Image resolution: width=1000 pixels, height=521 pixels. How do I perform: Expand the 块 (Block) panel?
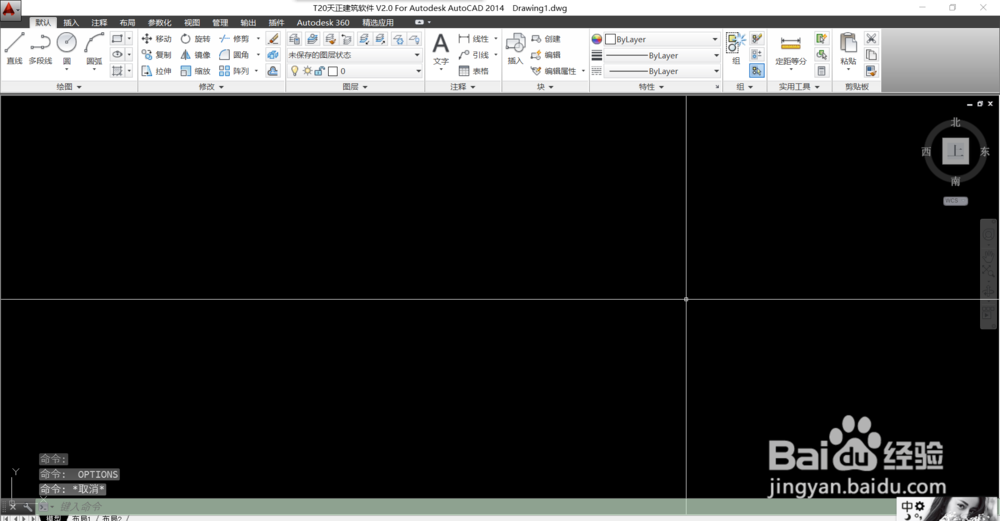(545, 87)
